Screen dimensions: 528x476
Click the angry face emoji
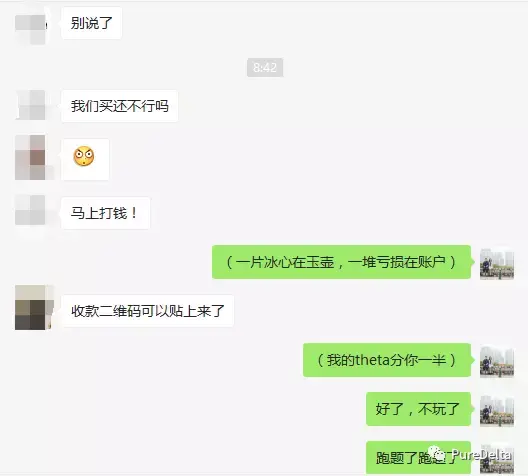84,156
